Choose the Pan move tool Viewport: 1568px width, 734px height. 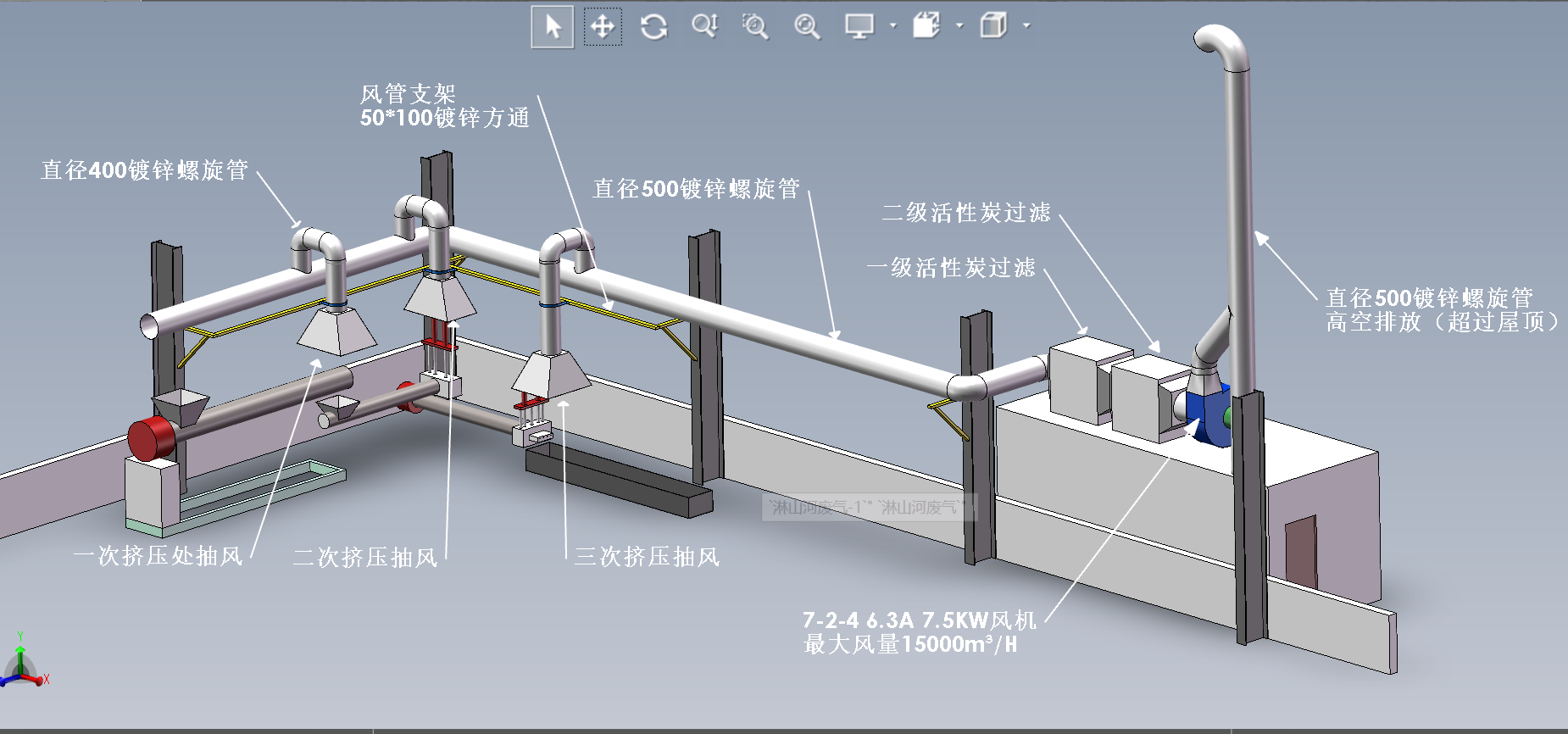click(603, 26)
